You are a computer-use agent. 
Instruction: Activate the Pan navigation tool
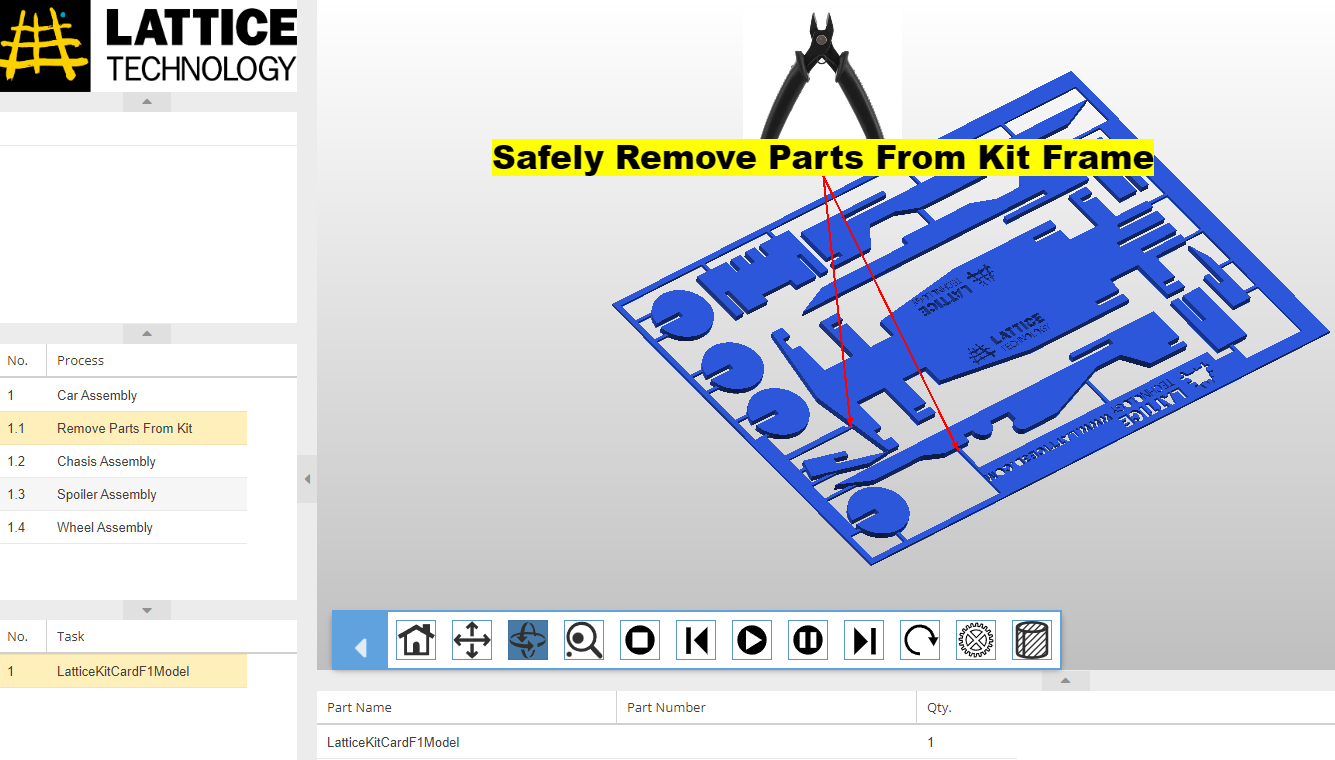point(471,640)
